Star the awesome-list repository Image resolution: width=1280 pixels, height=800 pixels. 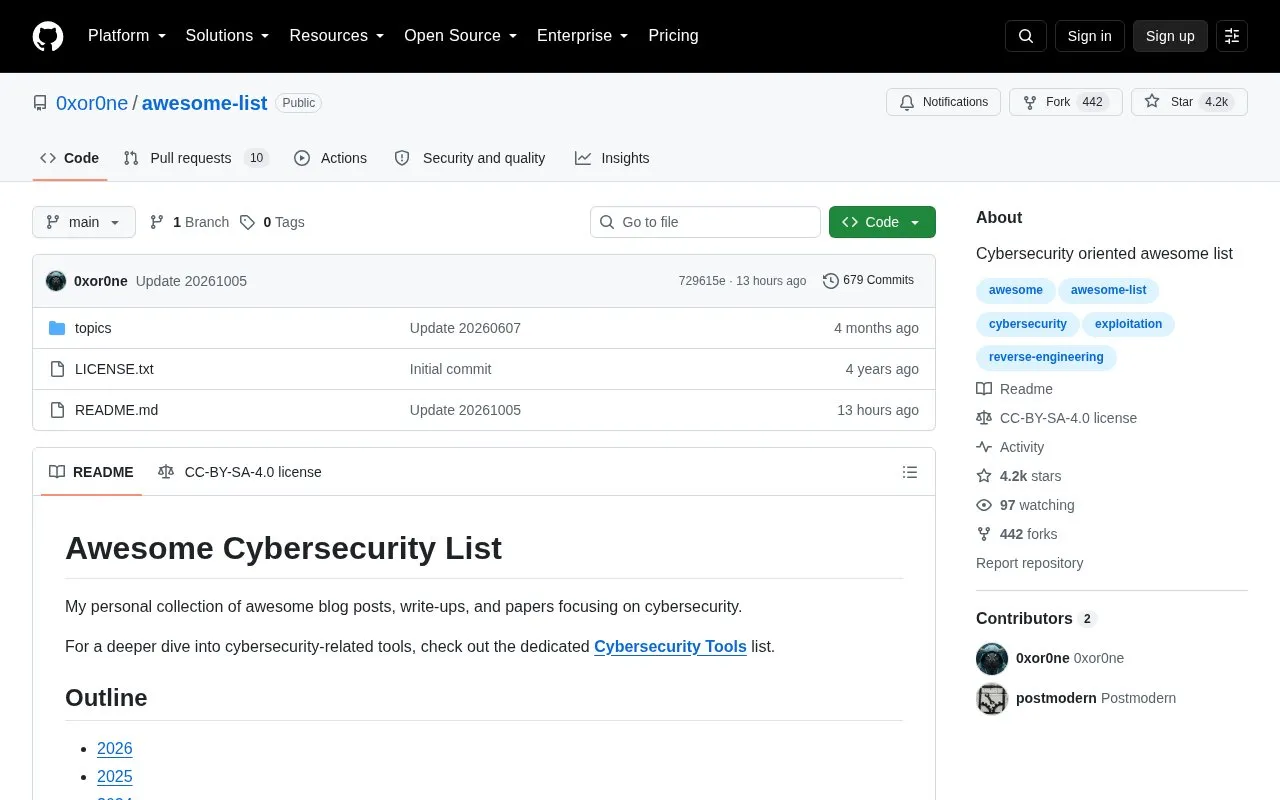pos(1189,102)
